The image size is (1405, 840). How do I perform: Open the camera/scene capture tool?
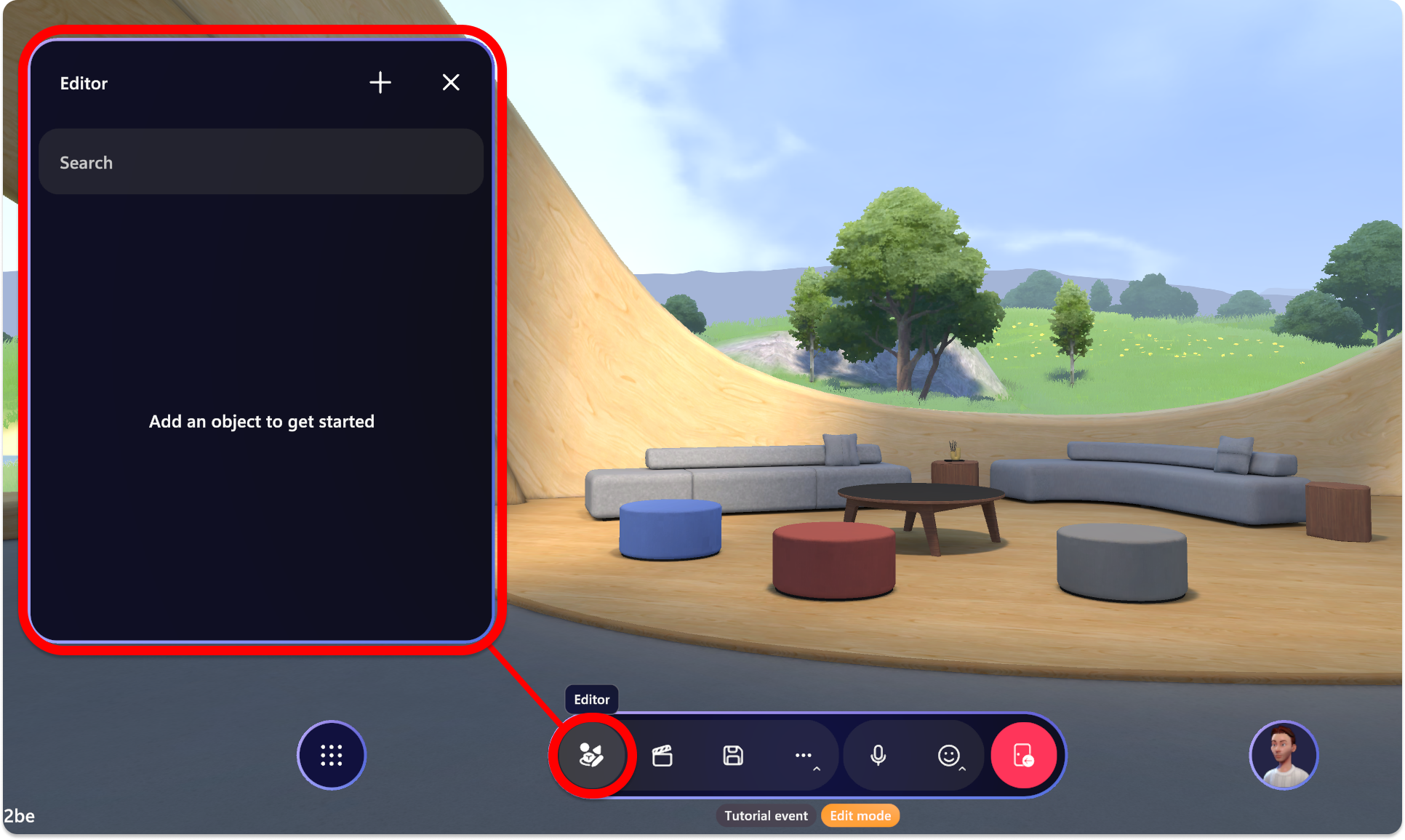(659, 754)
